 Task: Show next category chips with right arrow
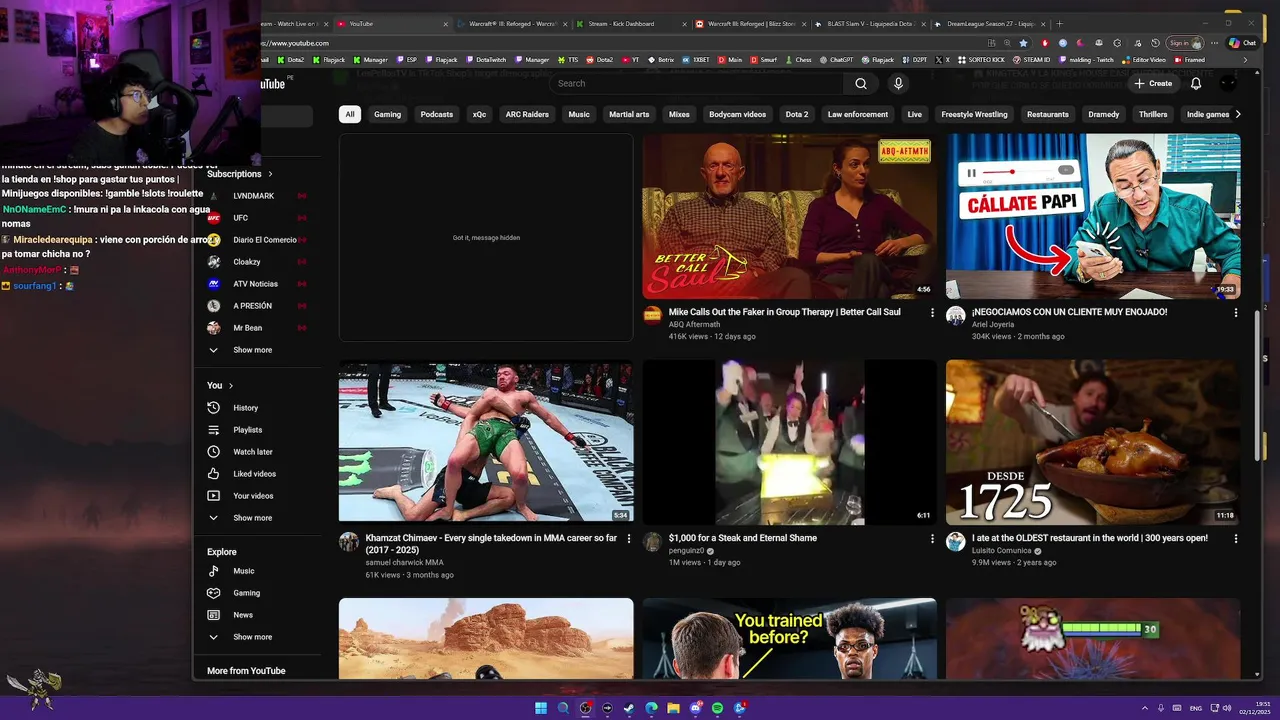point(1238,114)
